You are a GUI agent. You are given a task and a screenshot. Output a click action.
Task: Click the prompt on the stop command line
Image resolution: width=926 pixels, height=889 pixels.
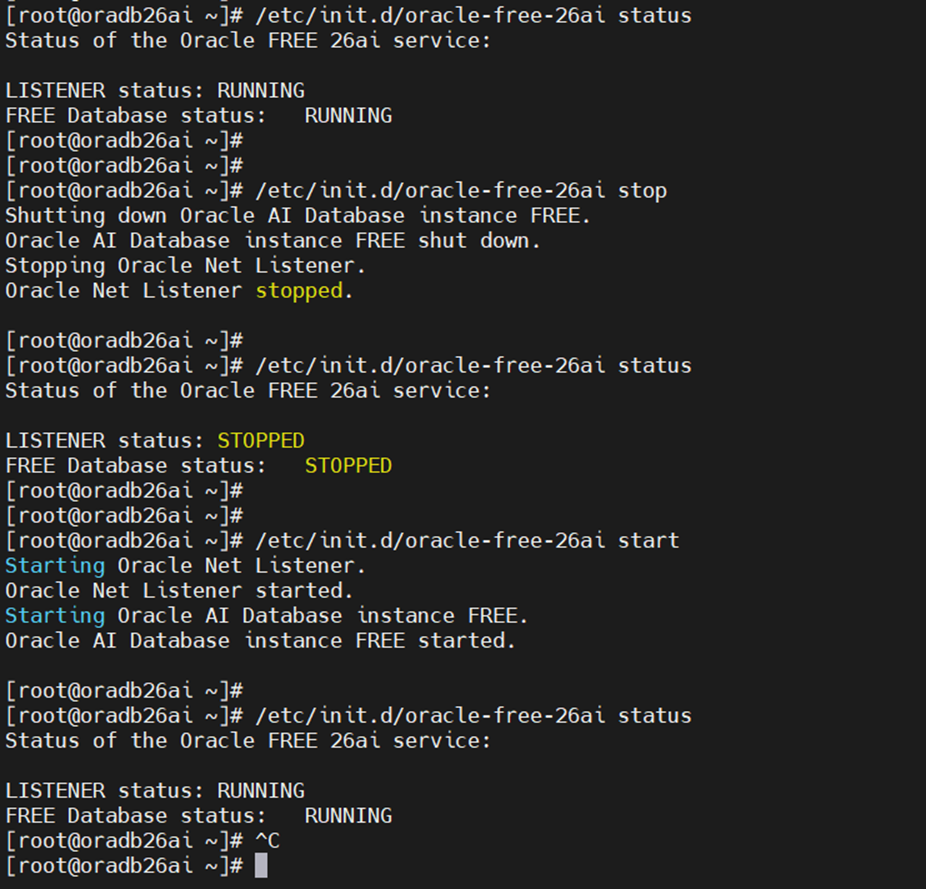point(124,191)
